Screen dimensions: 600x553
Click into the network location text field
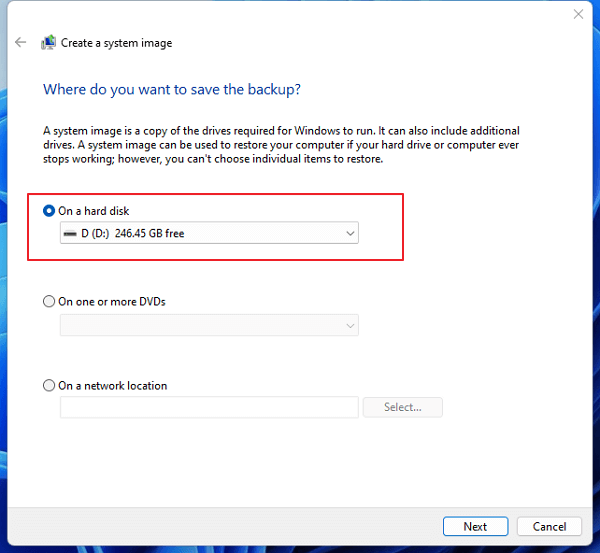[208, 407]
